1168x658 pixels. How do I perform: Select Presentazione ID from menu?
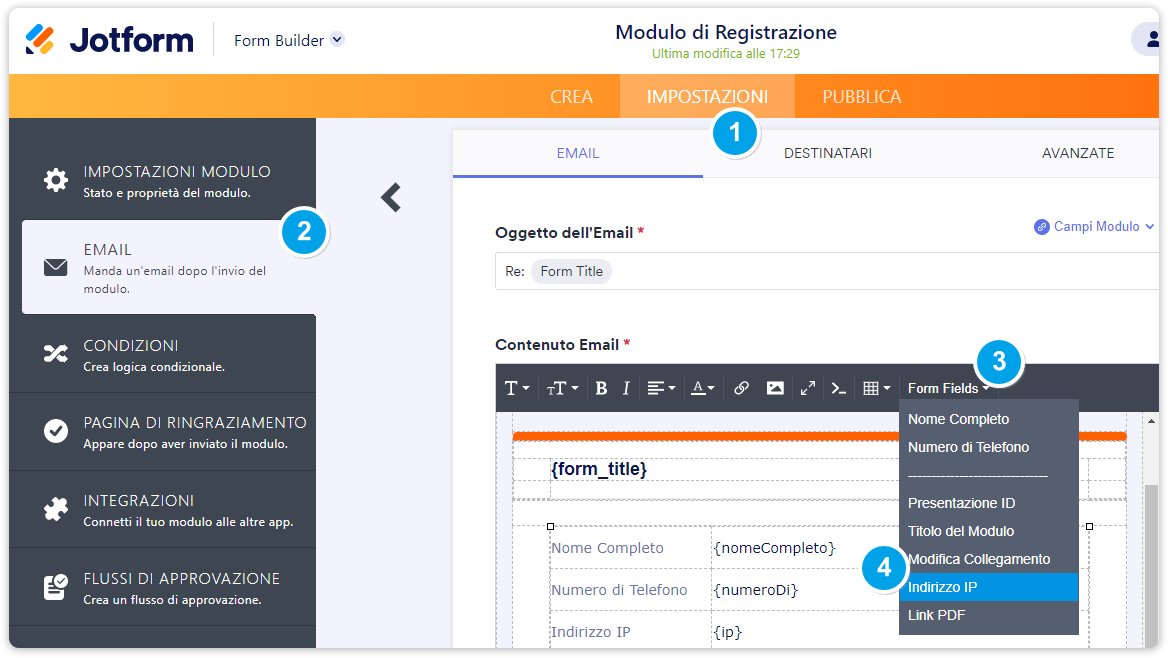[988, 503]
